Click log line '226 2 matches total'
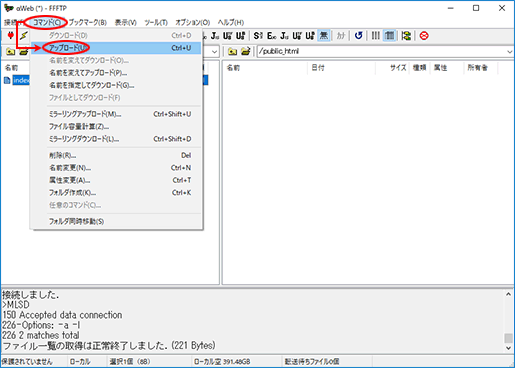Viewport: 515px width, 368px height. point(41,335)
